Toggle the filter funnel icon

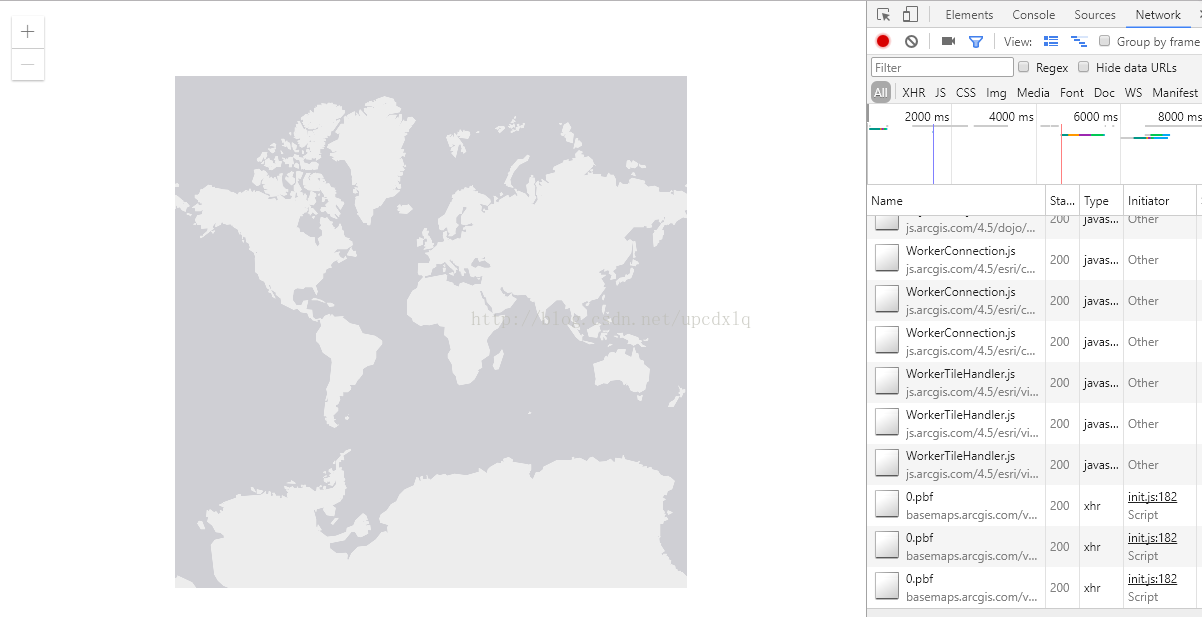(976, 41)
